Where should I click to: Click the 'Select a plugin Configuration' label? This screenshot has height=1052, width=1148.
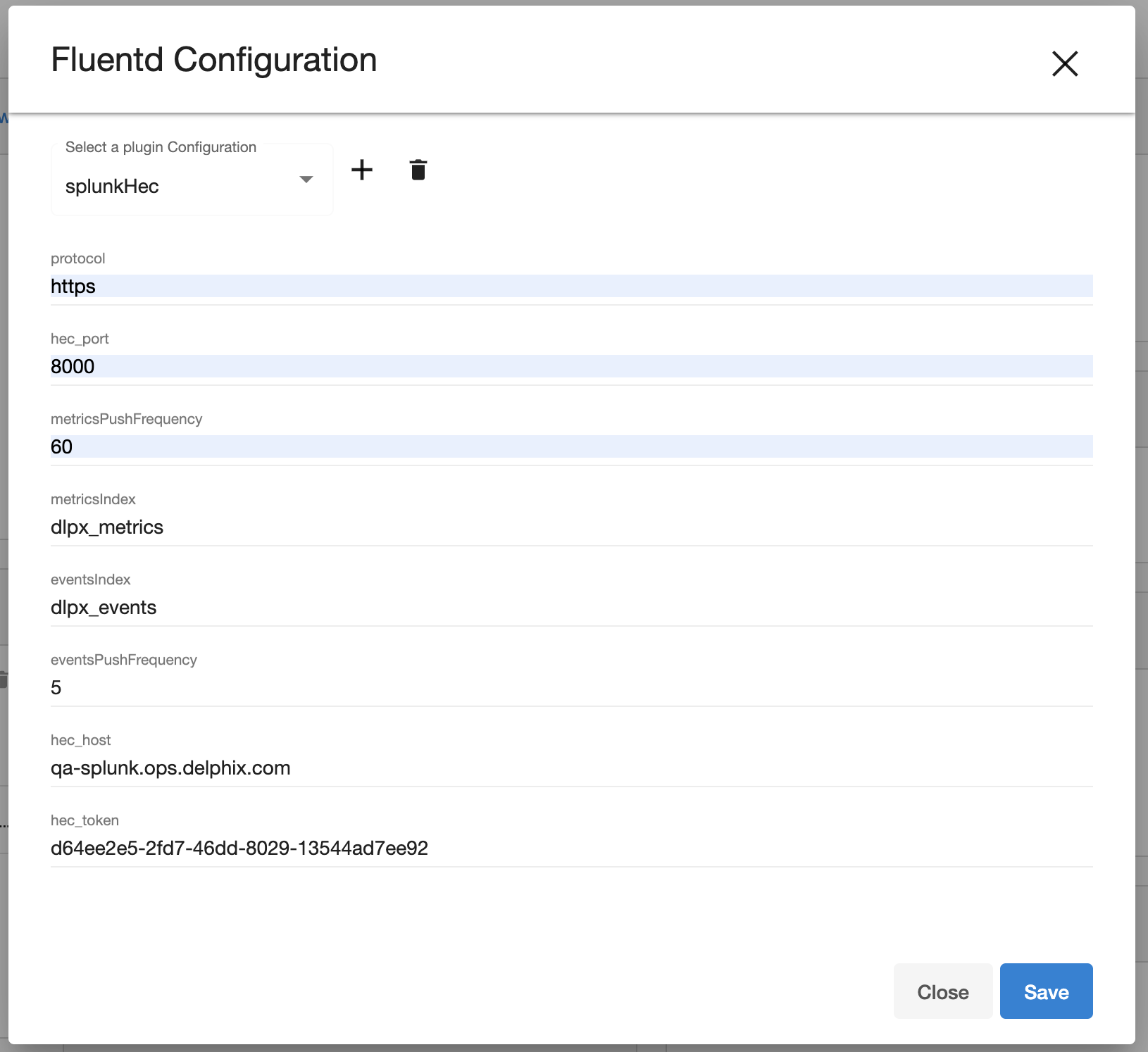[161, 147]
